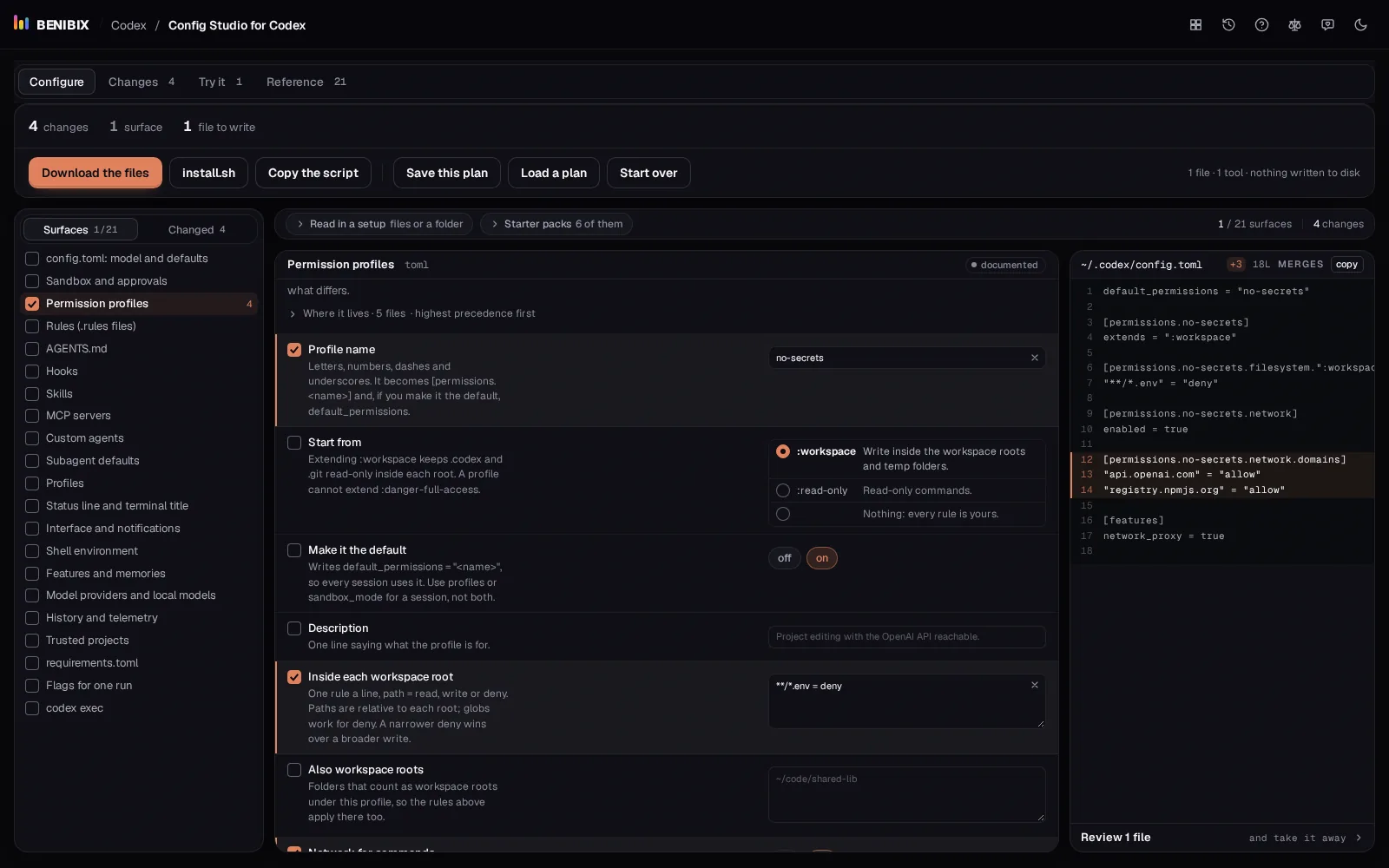This screenshot has width=1389, height=868.
Task: Check the Trusted projects surface
Action: click(x=32, y=641)
